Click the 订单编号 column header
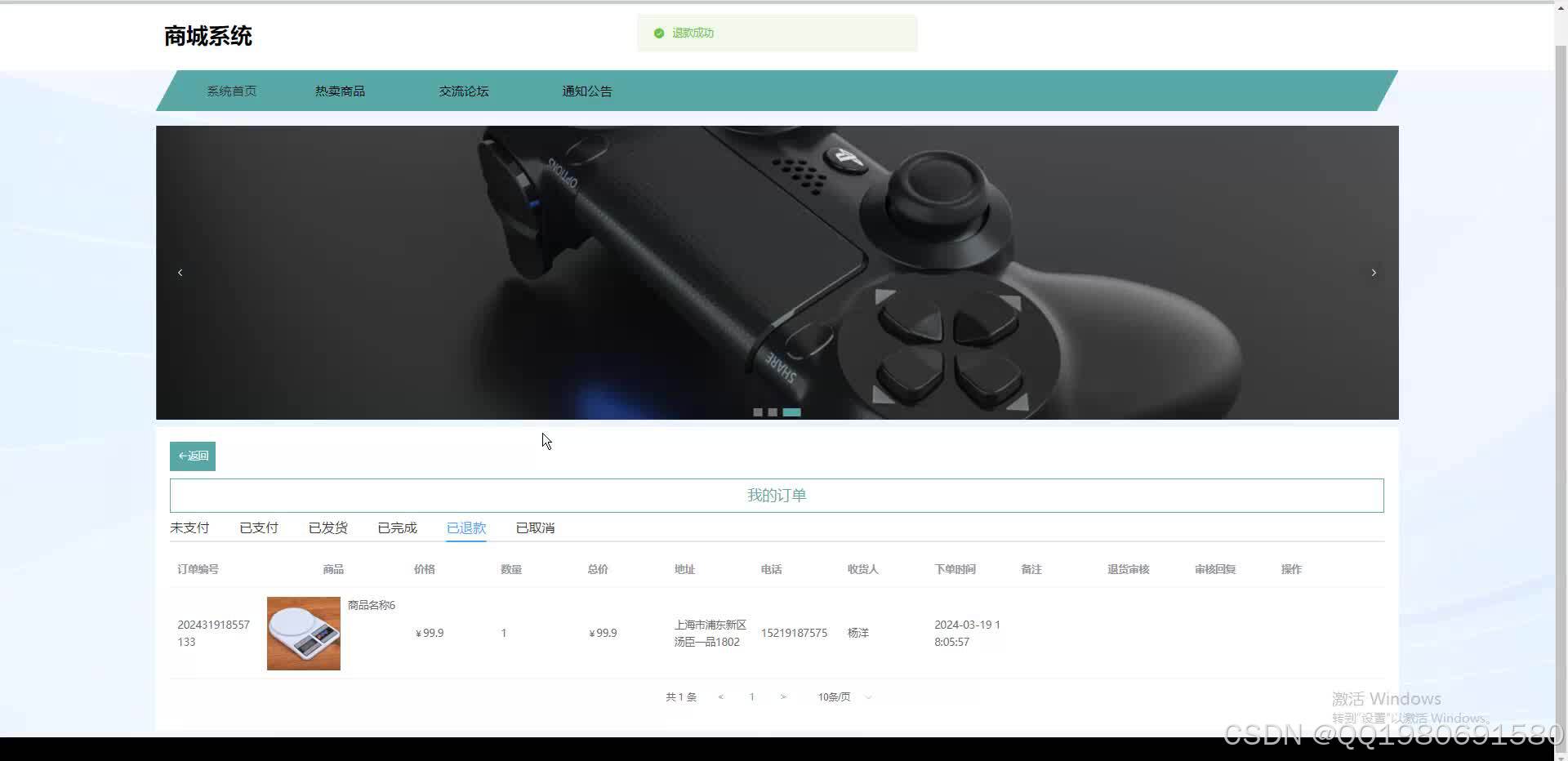 (x=198, y=570)
